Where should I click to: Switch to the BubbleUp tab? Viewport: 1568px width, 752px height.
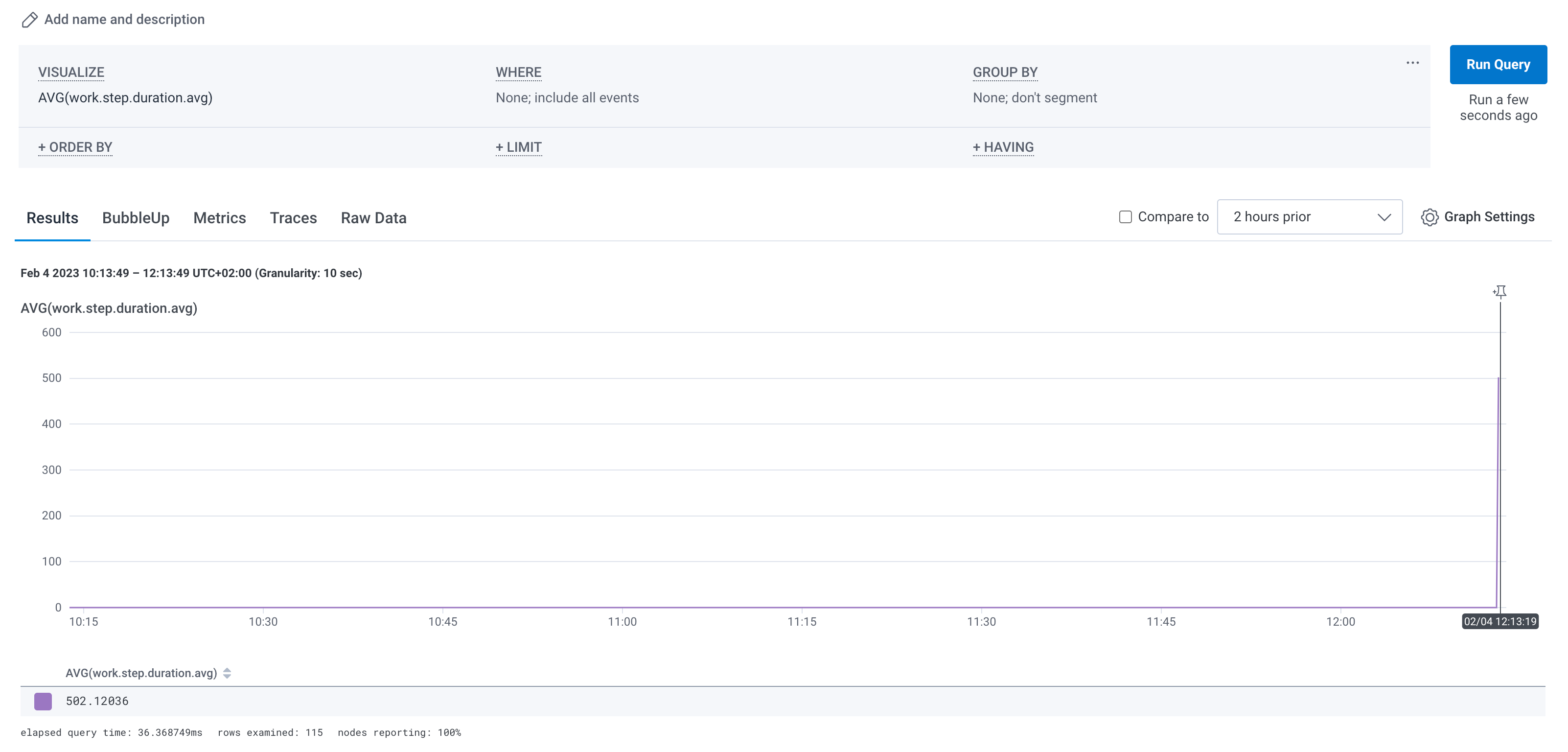point(135,217)
